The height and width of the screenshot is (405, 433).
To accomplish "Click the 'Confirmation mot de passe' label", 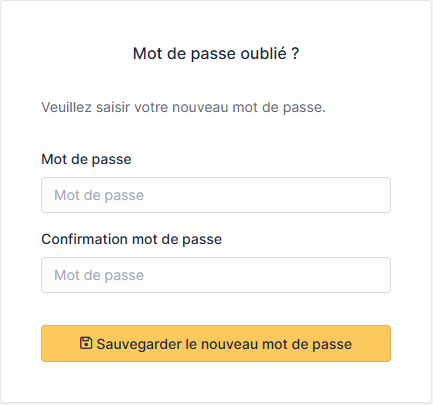I will click(x=132, y=239).
